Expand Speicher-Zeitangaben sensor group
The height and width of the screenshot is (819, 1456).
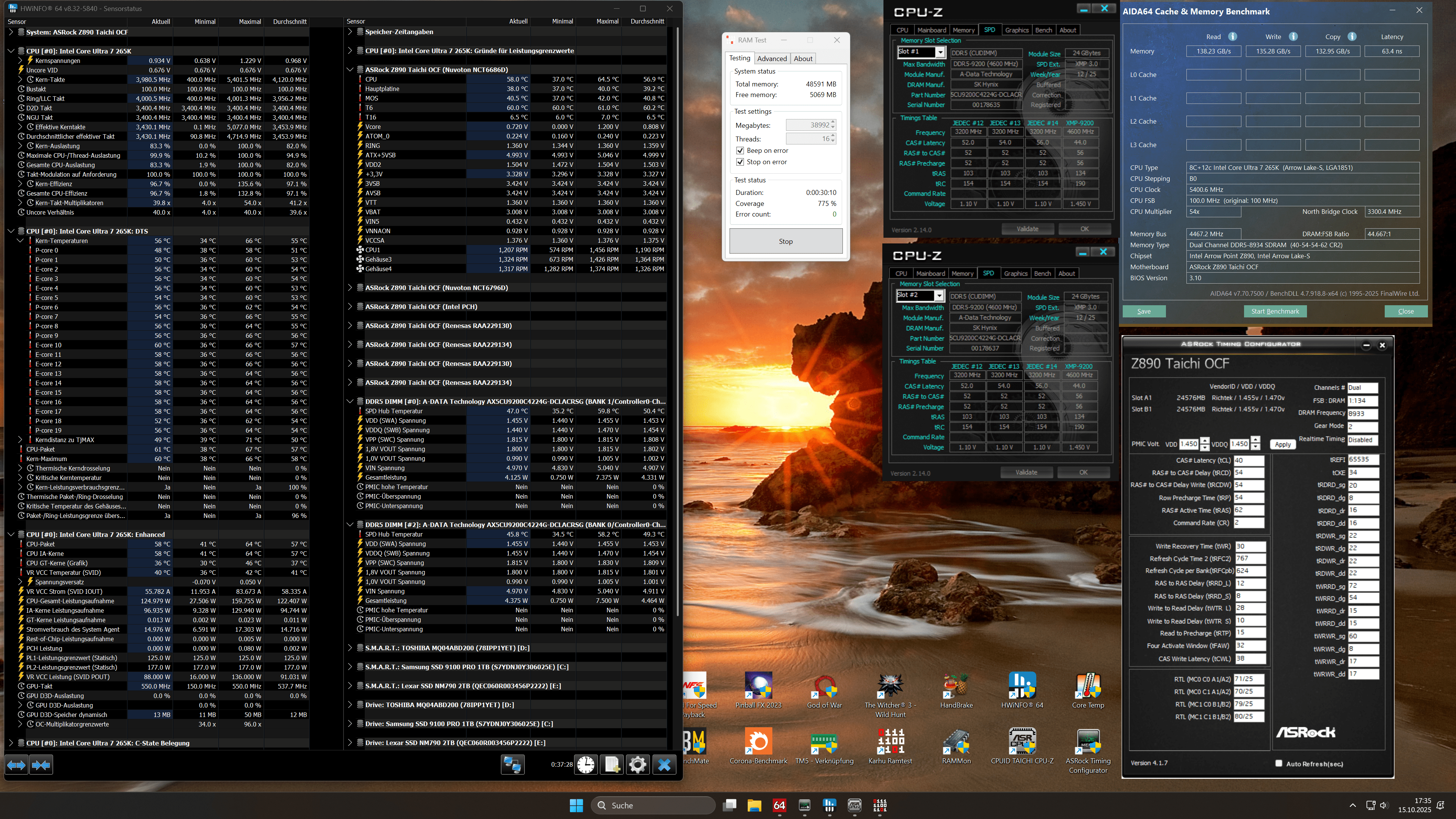tap(350, 31)
